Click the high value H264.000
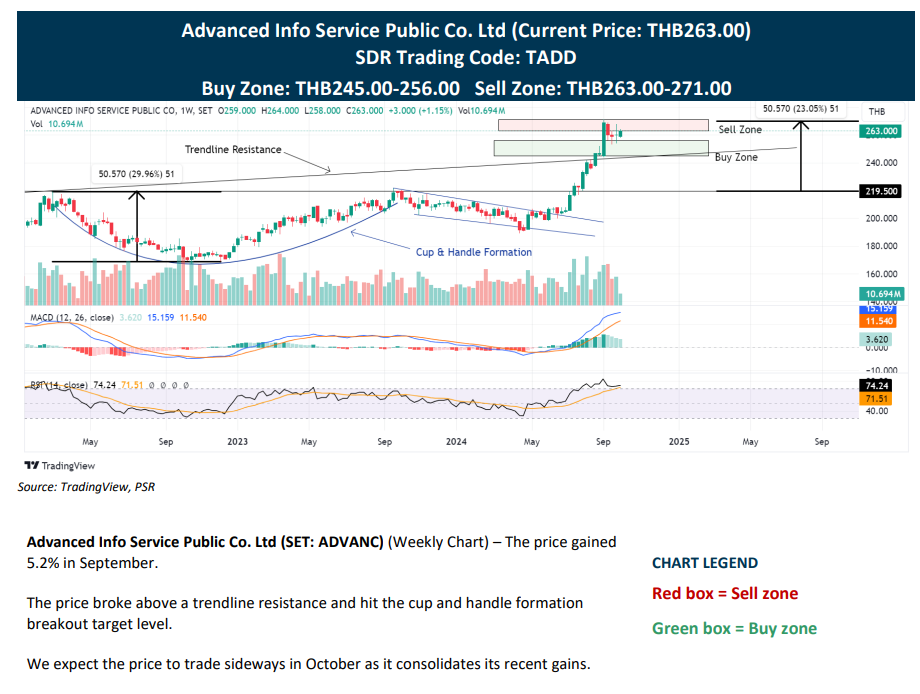This screenshot has height=694, width=920. (x=280, y=110)
